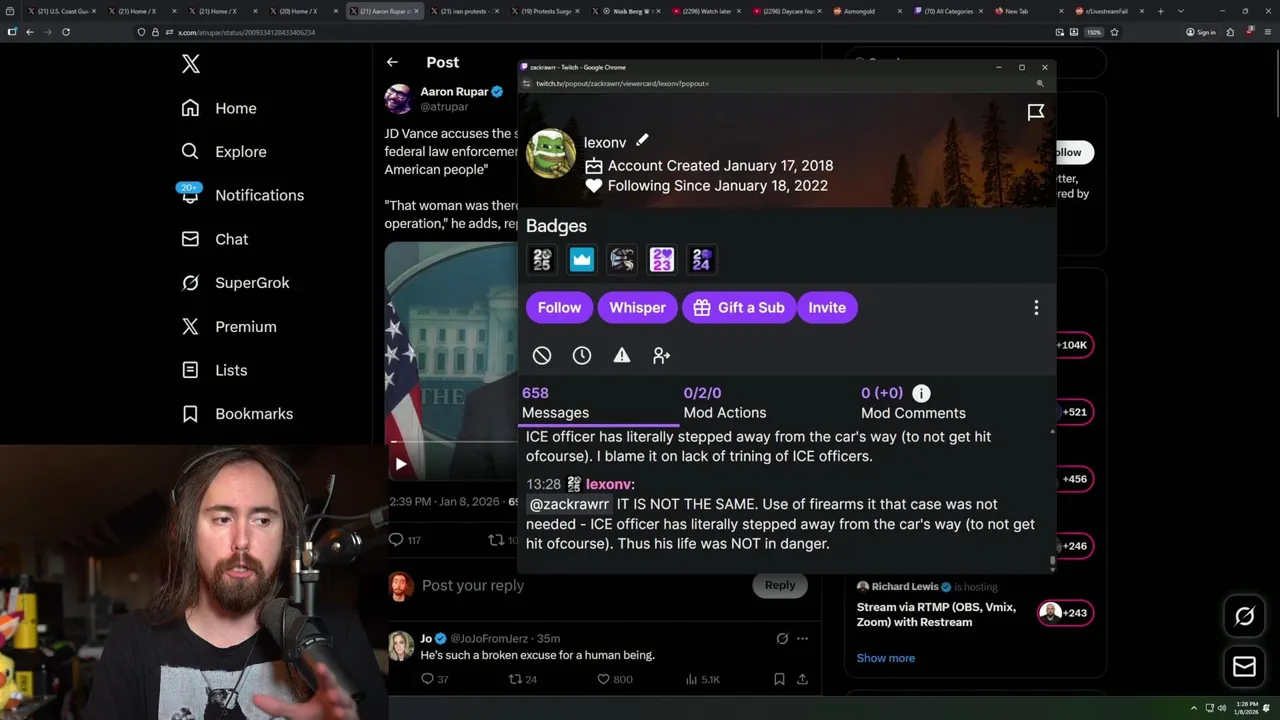This screenshot has height=720, width=1280.
Task: Click the info icon beside Mod Comments
Action: (x=921, y=394)
